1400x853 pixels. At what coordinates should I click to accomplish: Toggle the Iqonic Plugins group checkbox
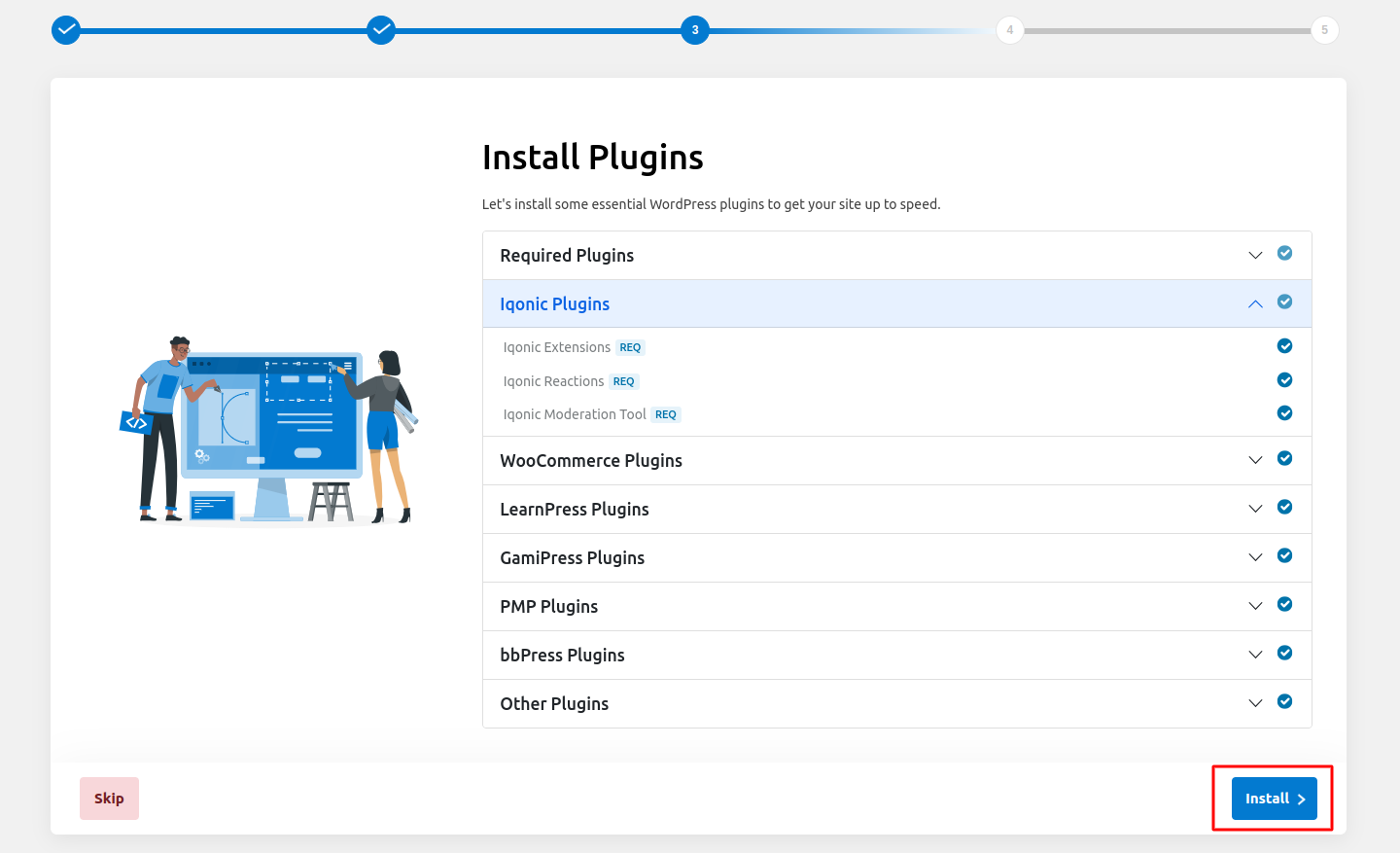click(1284, 302)
